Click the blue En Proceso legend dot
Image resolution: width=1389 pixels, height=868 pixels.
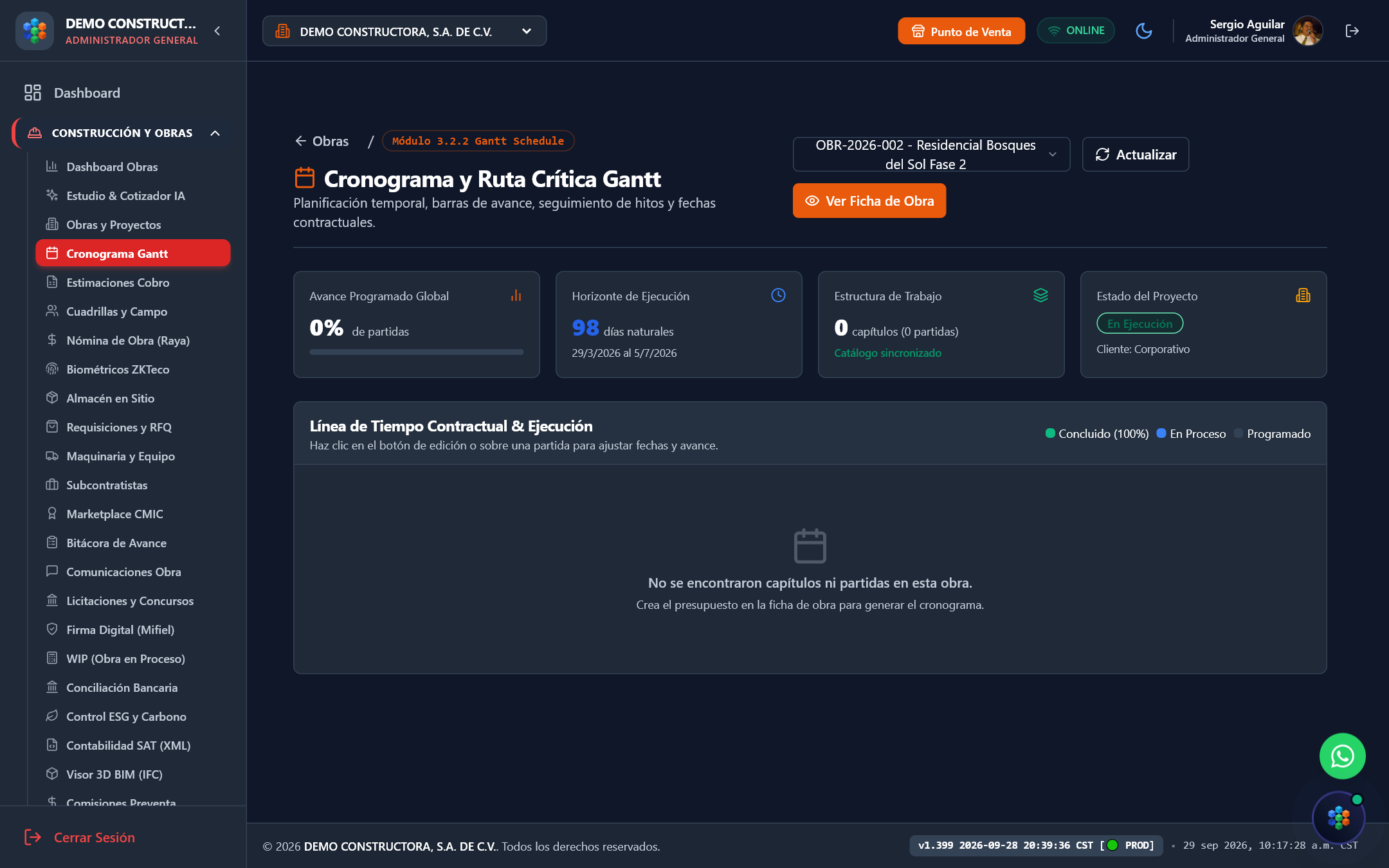pos(1161,433)
